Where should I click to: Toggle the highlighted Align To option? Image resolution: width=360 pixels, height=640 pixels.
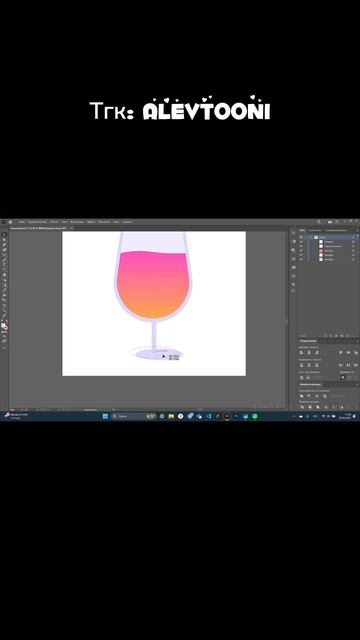tap(343, 378)
